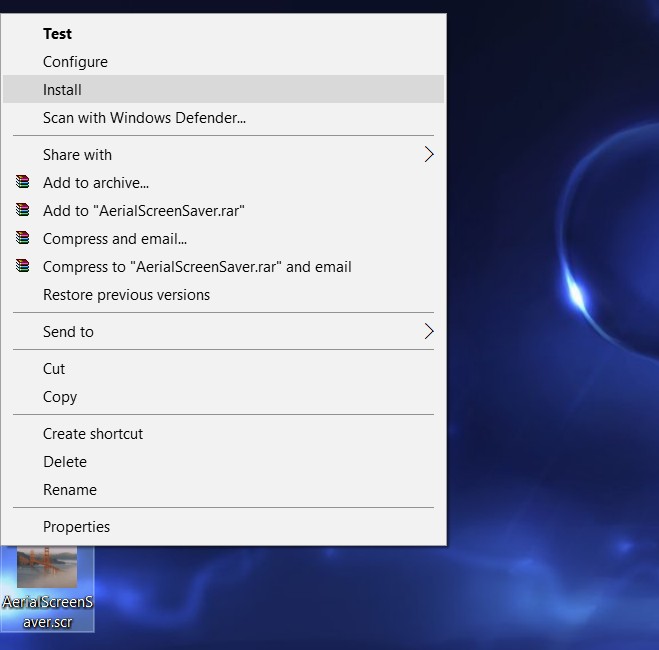Choose Add to archive... option

[224, 183]
